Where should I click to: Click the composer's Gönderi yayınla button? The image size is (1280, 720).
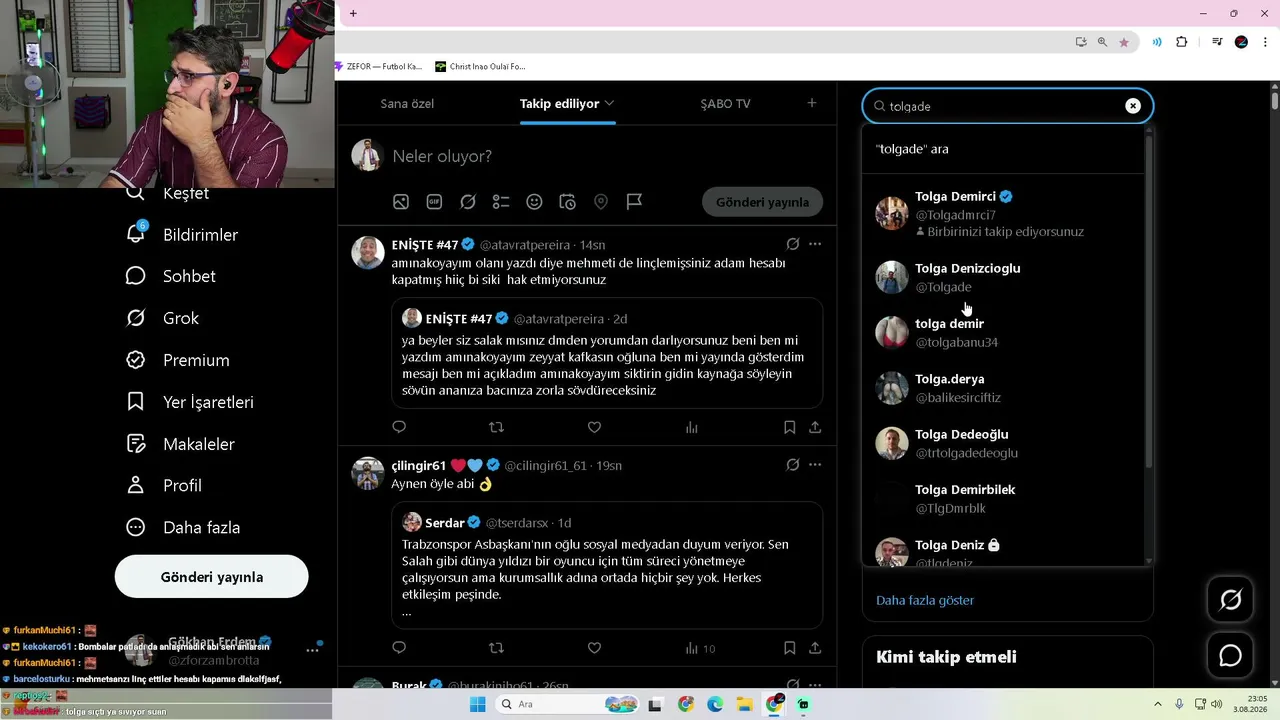(762, 202)
